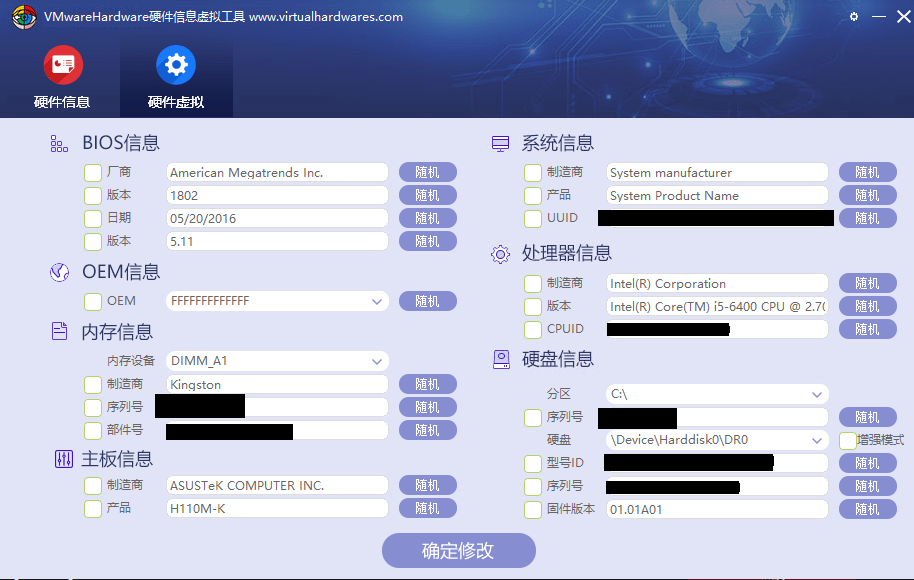
Task: Enable system 制造商 checkbox
Action: [533, 173]
